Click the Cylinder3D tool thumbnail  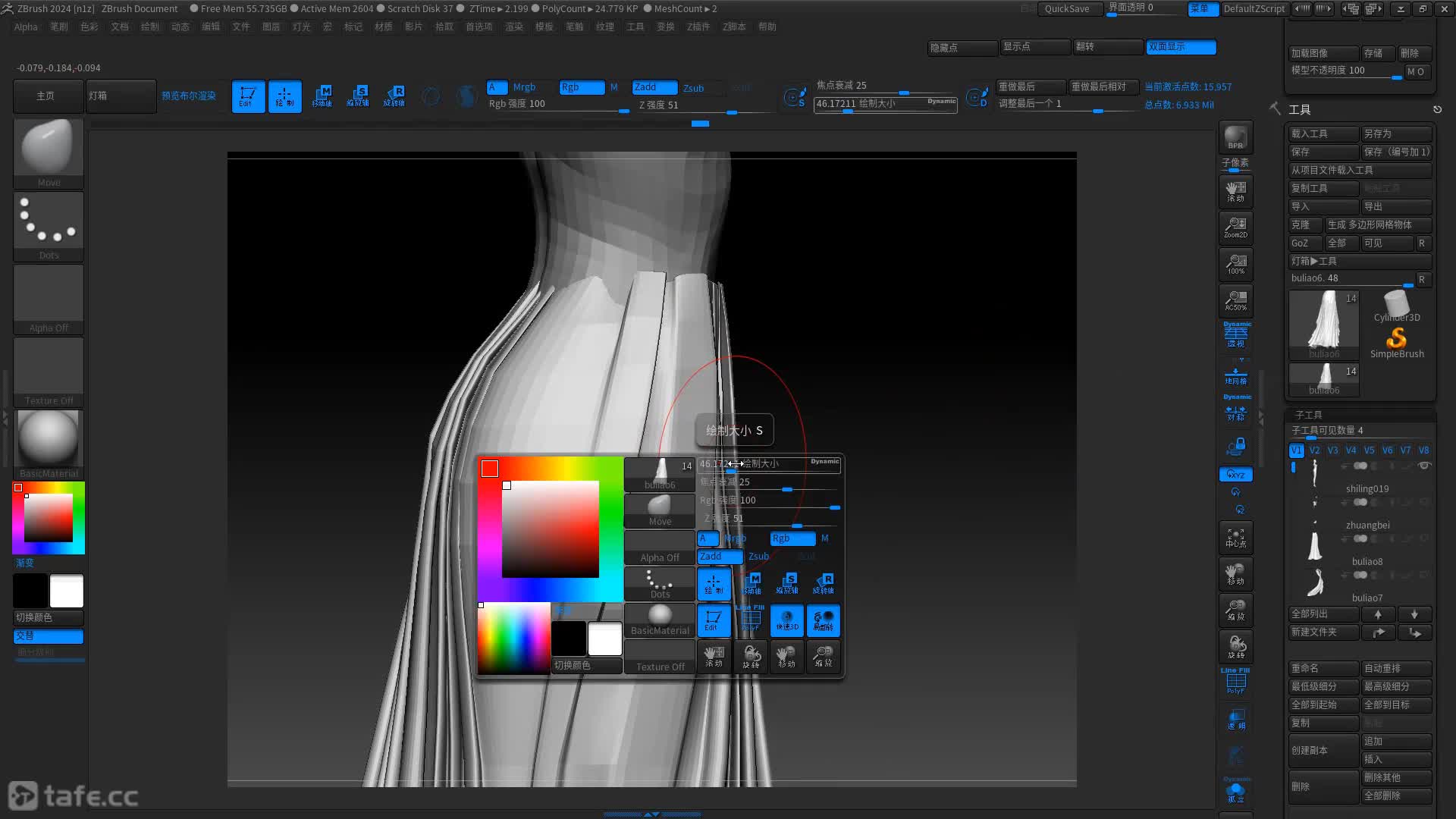tap(1397, 306)
